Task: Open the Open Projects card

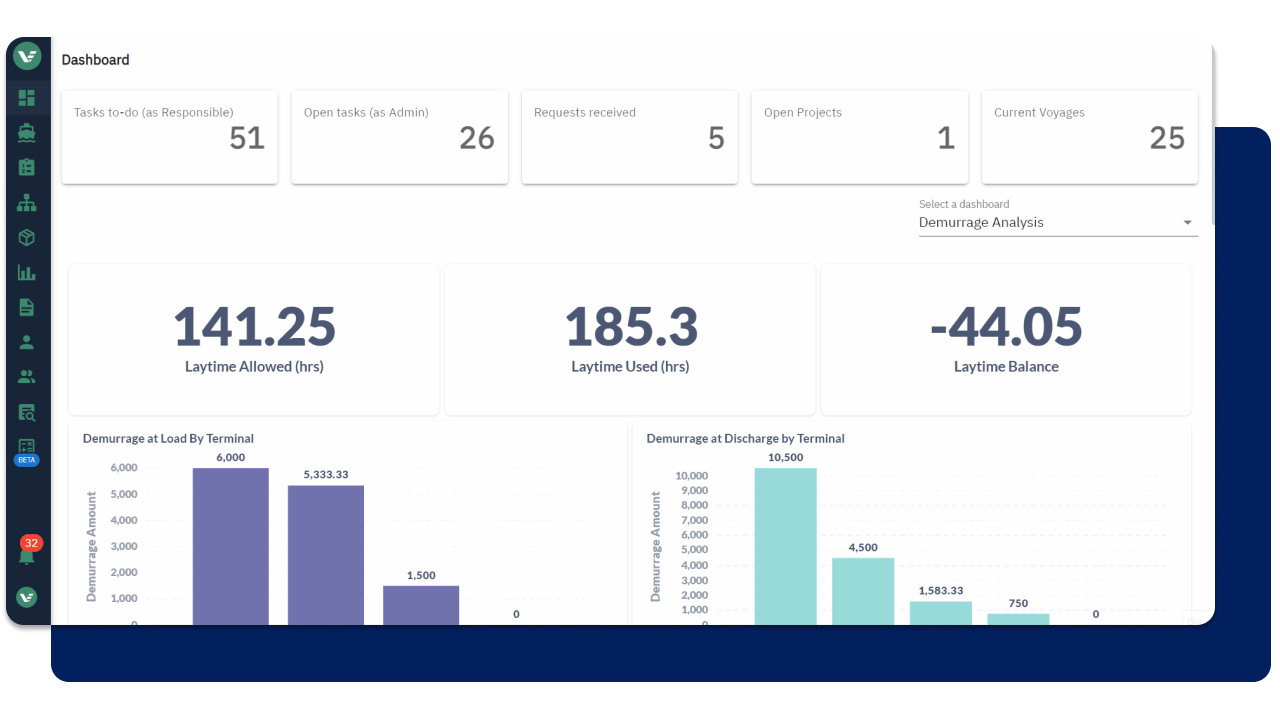Action: point(860,137)
